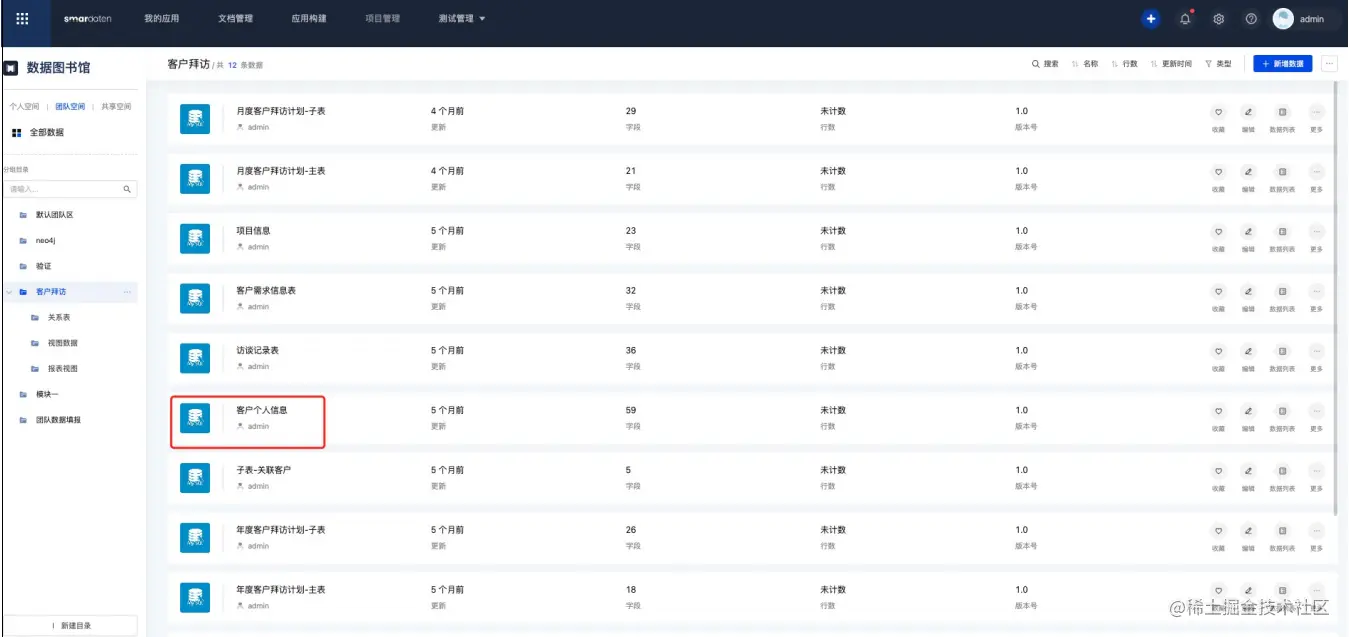The height and width of the screenshot is (637, 1349).
Task: Edit 月度客户拜访计划-子表 with pencil icon
Action: click(x=1248, y=112)
